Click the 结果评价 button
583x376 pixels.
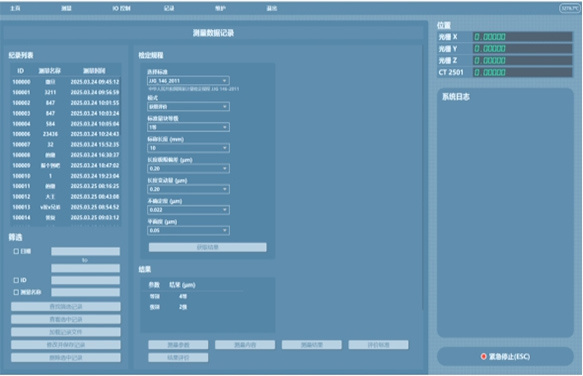[x=178, y=357]
